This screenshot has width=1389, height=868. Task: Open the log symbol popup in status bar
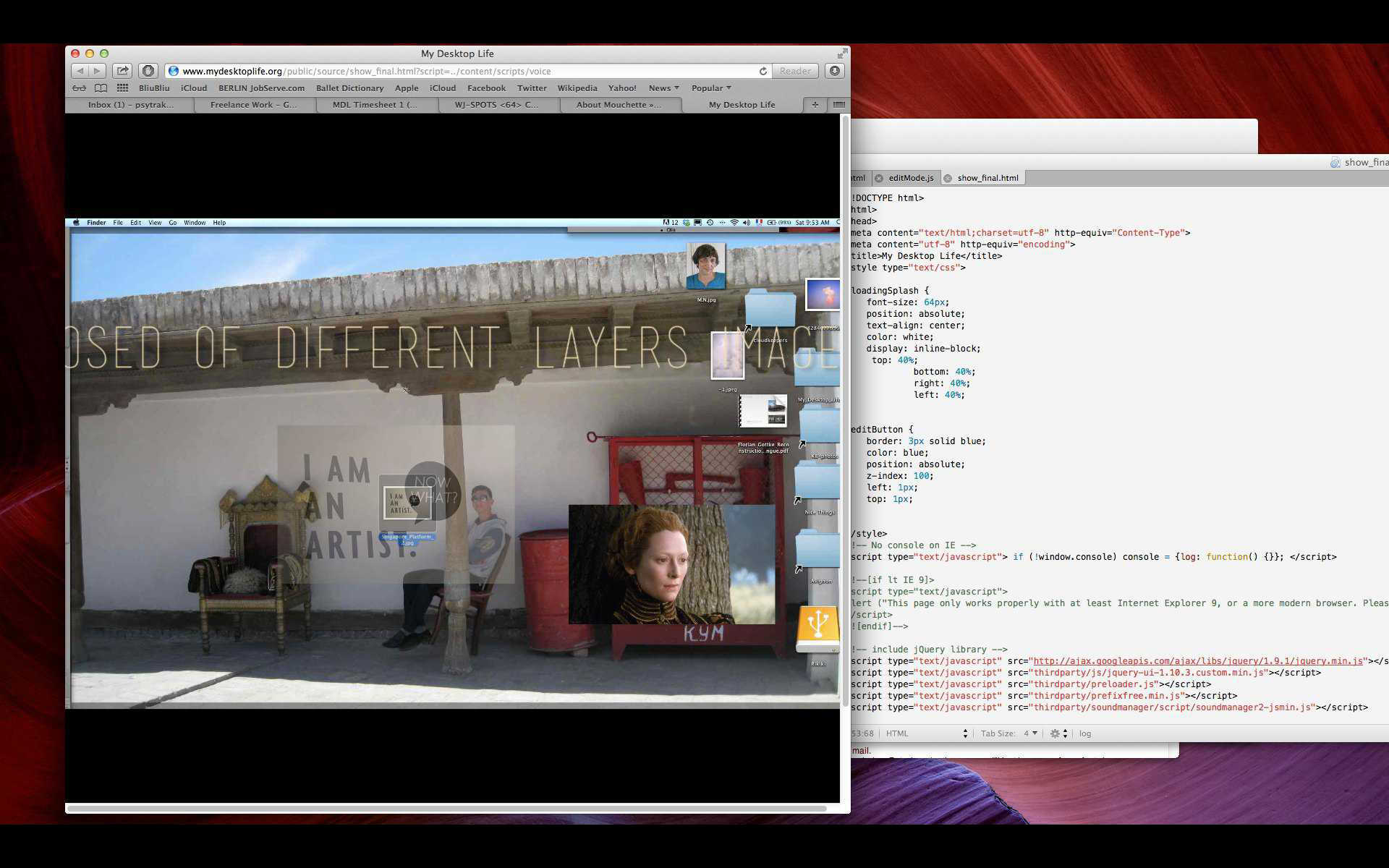coord(1085,733)
